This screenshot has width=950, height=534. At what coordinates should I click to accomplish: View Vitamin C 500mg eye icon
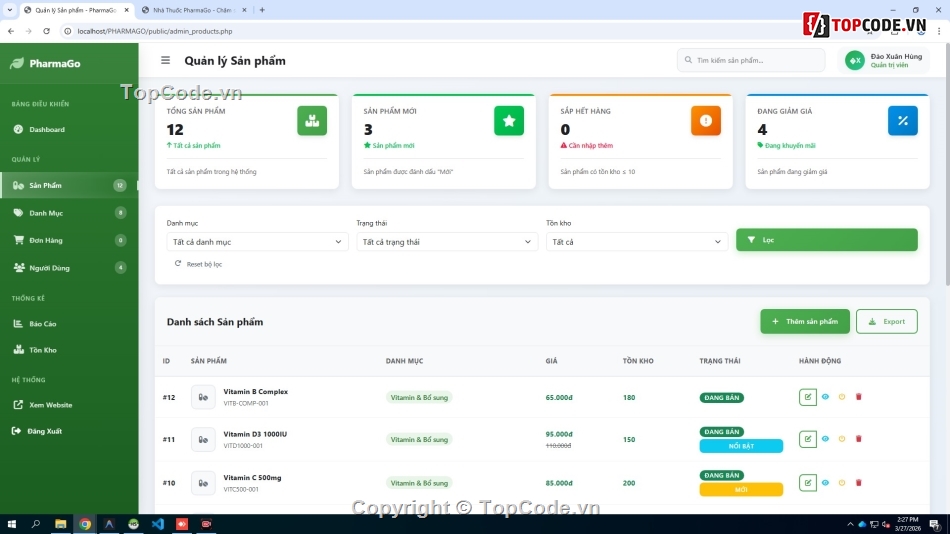pyautogui.click(x=825, y=482)
